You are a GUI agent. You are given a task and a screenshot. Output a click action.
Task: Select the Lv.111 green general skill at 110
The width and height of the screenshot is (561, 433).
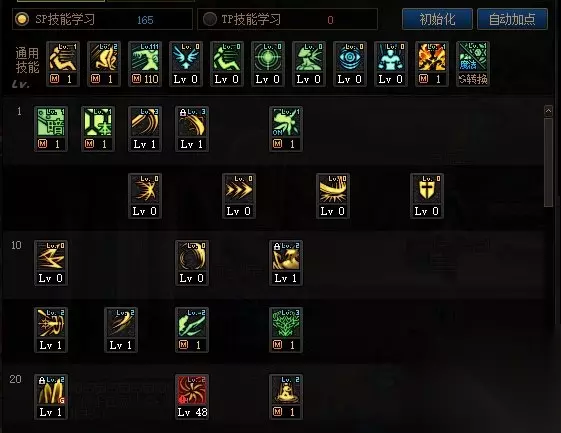click(145, 64)
